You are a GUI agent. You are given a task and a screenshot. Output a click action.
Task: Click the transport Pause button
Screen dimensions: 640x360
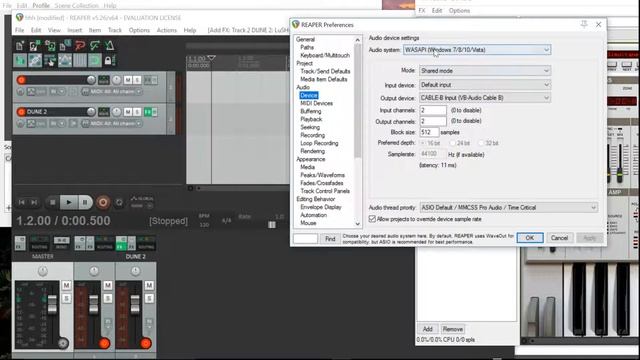[x=85, y=202]
